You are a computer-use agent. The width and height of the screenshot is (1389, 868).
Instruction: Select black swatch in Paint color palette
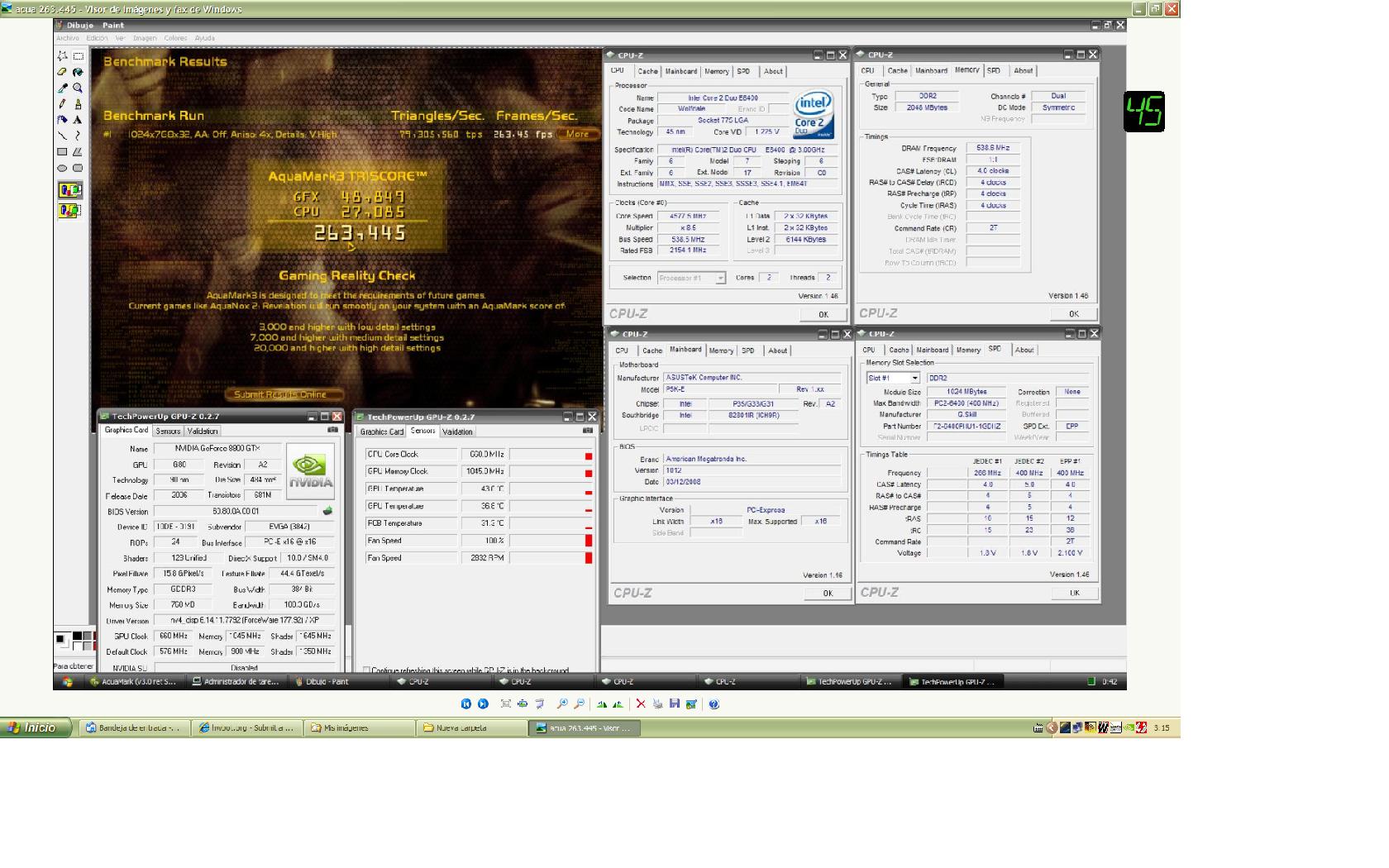[77, 636]
